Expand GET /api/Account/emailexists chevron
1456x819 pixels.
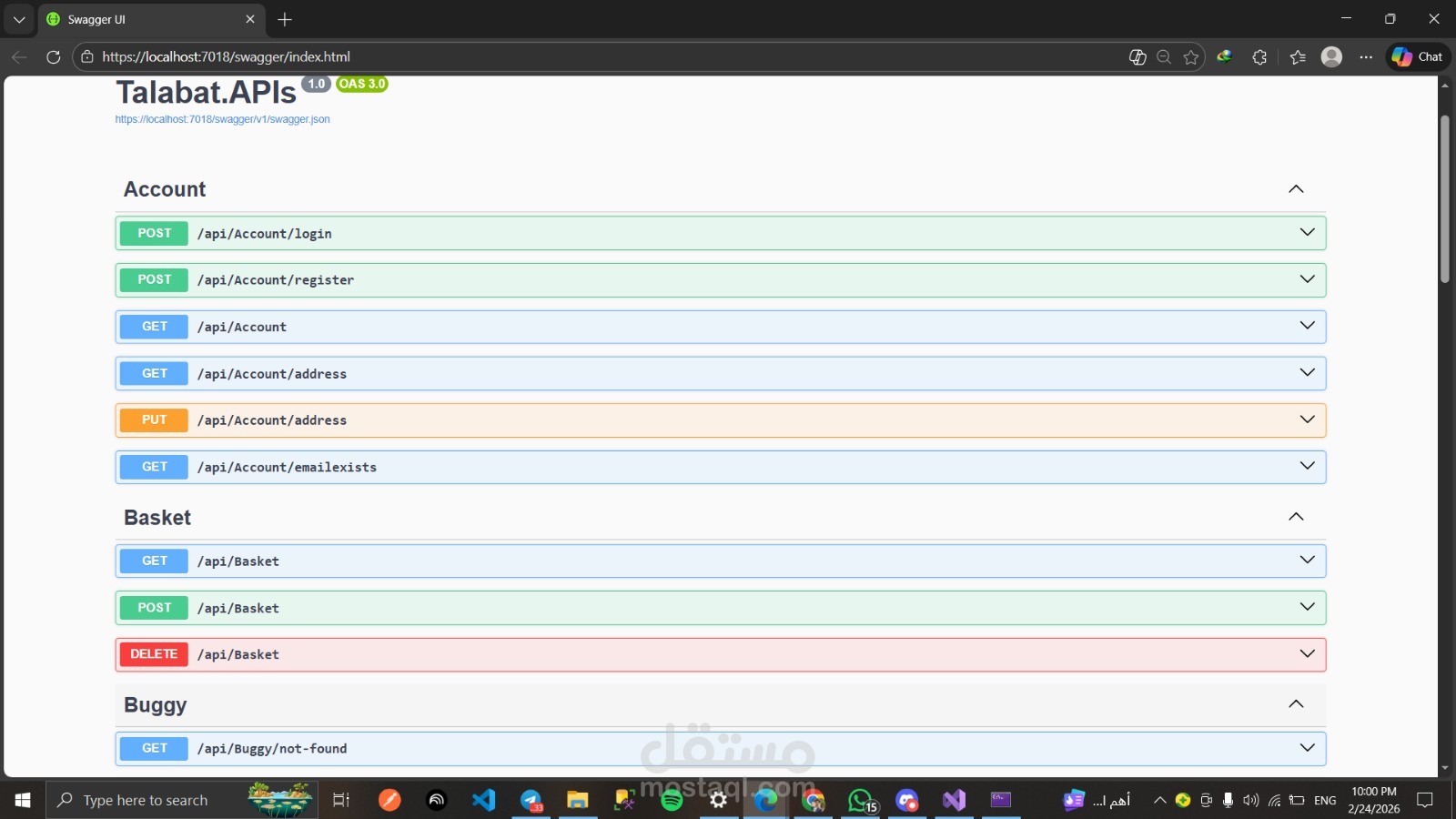tap(1307, 466)
